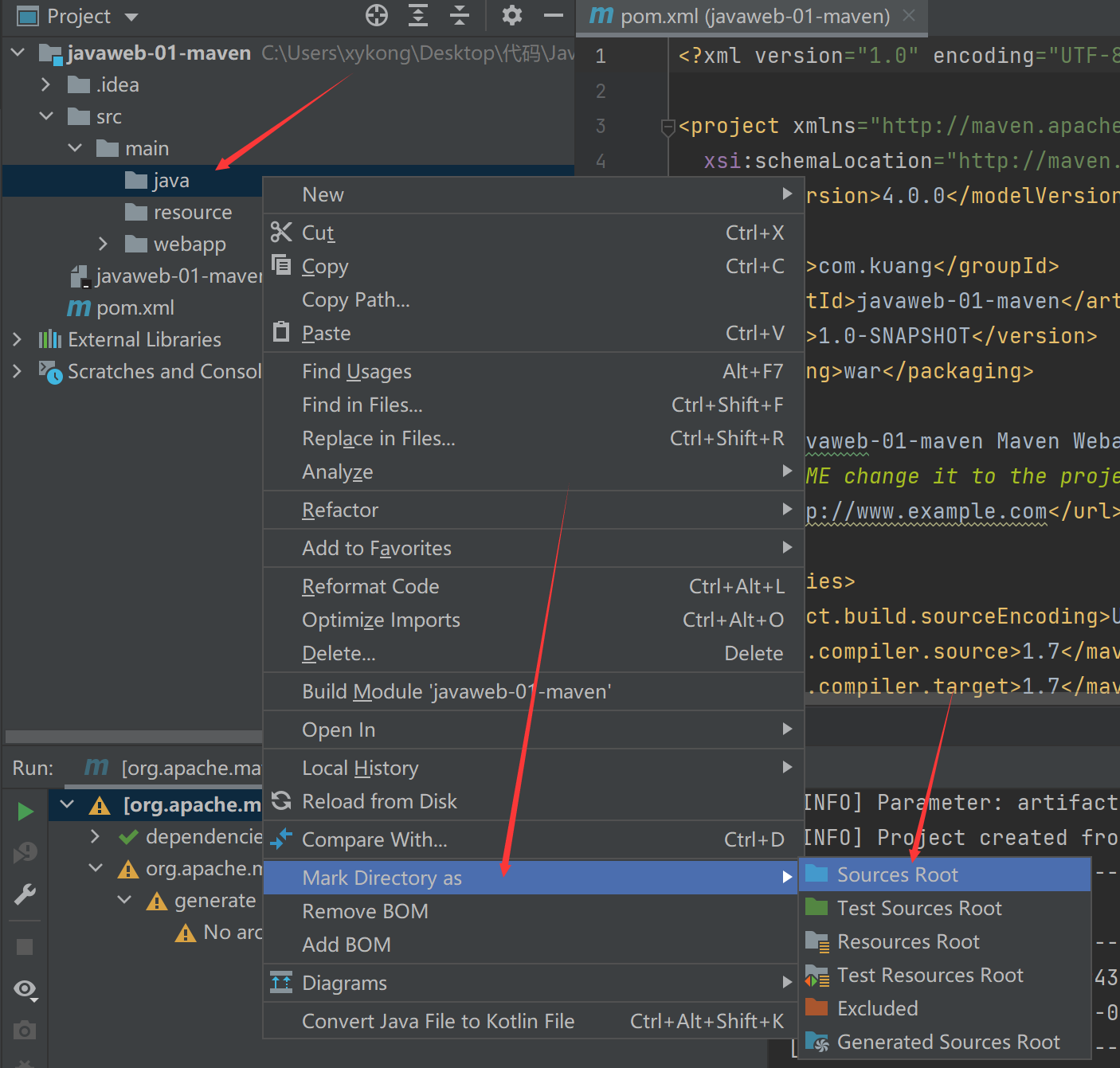The image size is (1120, 1068).
Task: Click the camera icon in Run panel sidebar
Action: [25, 1030]
